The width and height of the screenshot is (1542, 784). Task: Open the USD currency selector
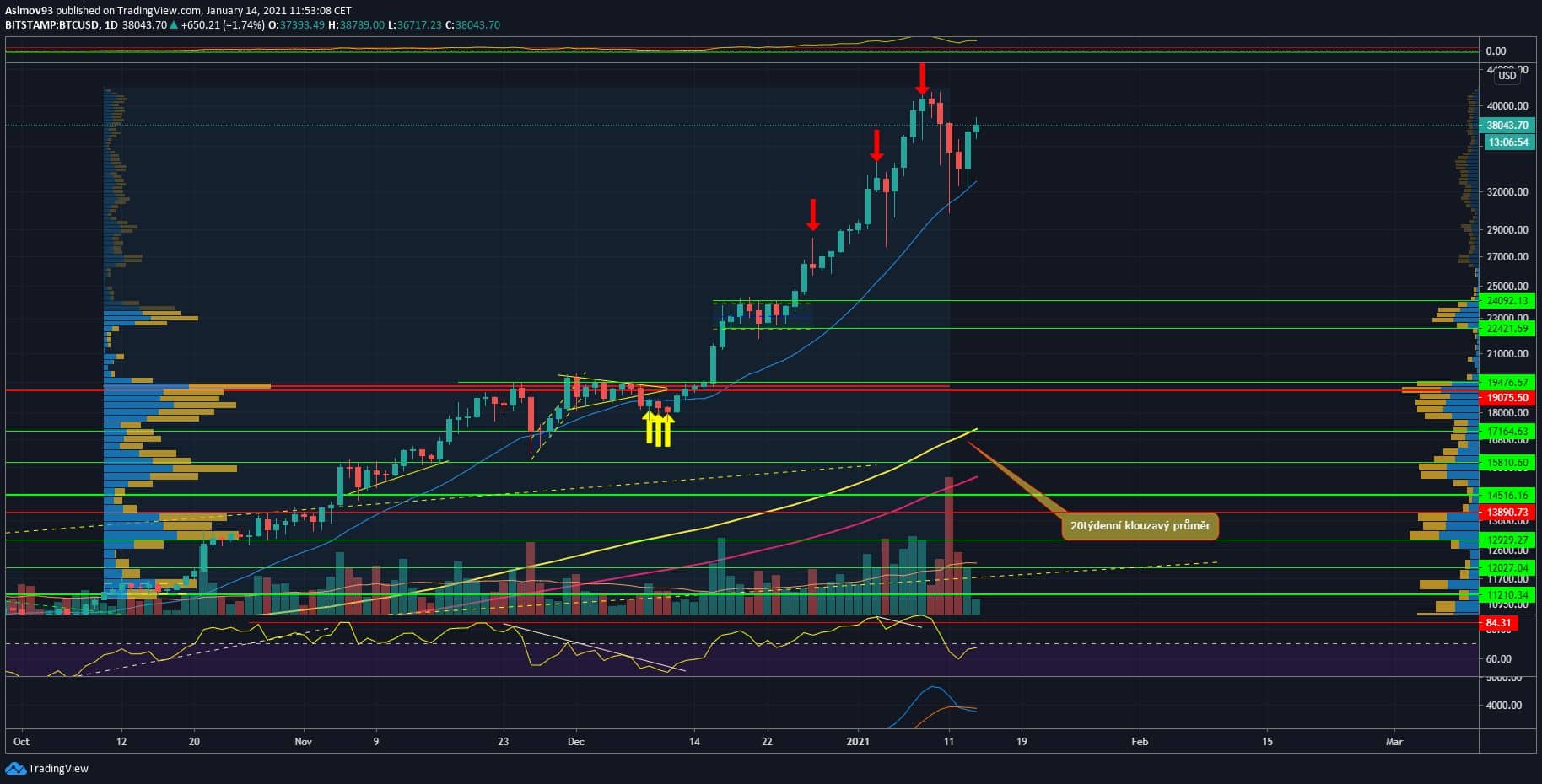coord(1507,76)
